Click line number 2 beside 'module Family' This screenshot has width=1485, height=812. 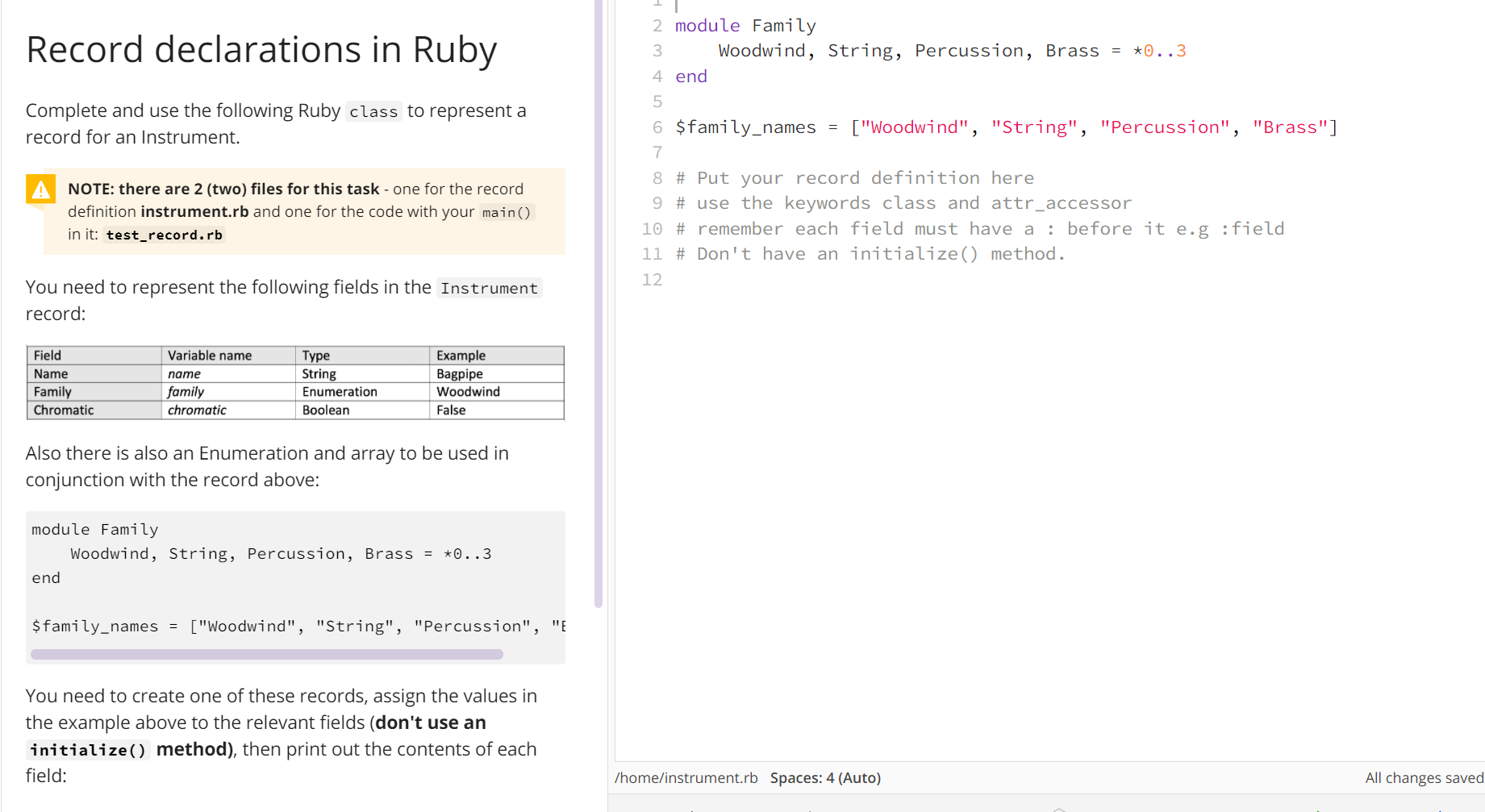coord(656,25)
